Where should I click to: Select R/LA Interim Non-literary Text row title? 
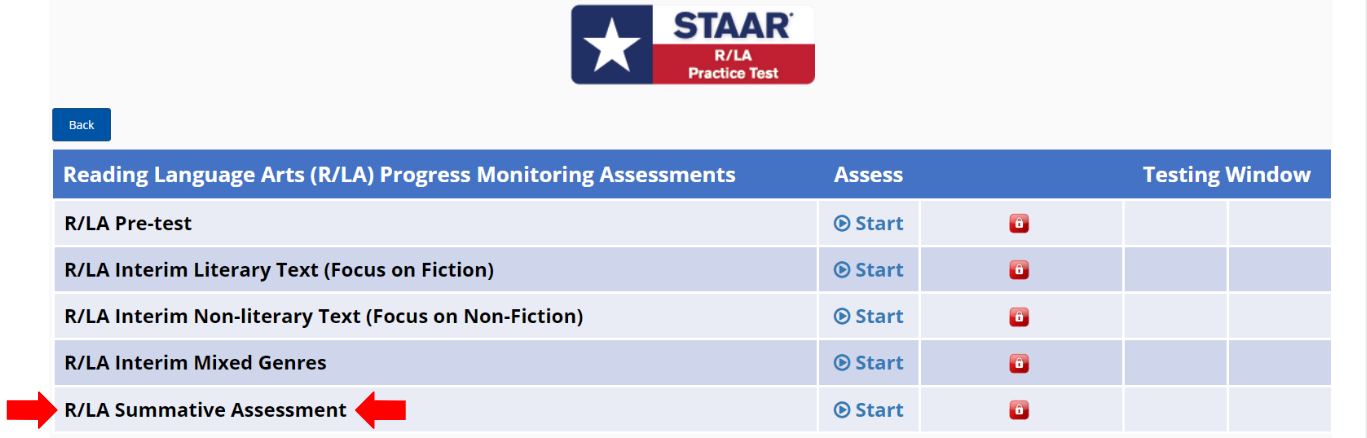(323, 316)
